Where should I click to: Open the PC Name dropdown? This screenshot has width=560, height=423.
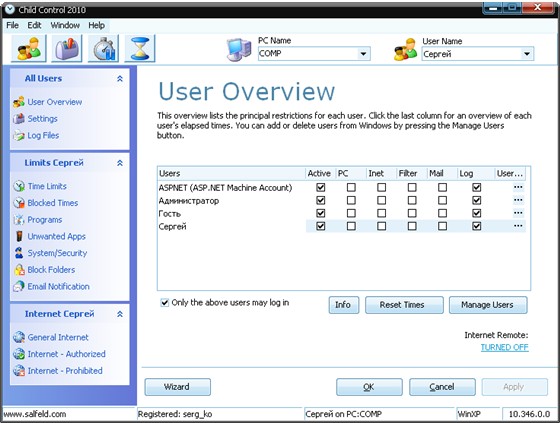tap(363, 54)
